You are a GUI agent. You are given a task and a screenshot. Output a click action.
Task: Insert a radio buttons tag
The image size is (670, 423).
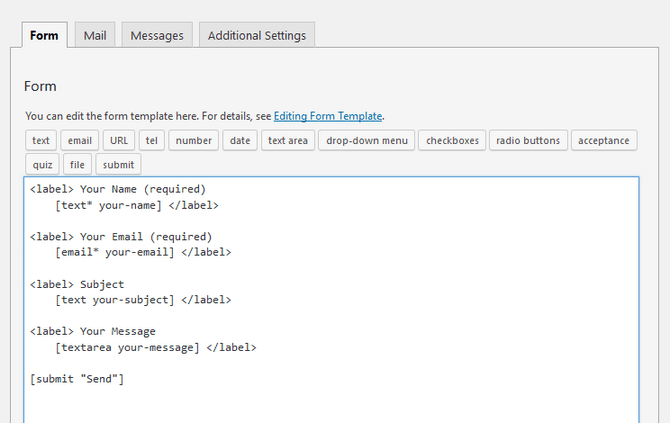[x=529, y=140]
